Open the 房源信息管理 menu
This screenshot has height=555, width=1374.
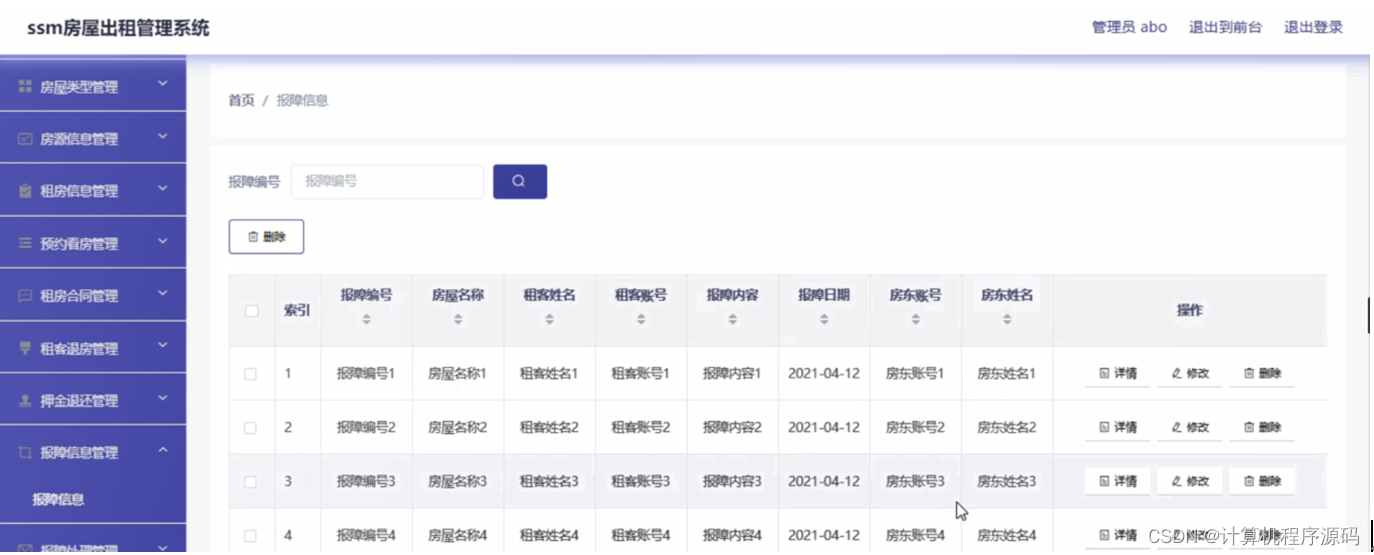[x=93, y=139]
